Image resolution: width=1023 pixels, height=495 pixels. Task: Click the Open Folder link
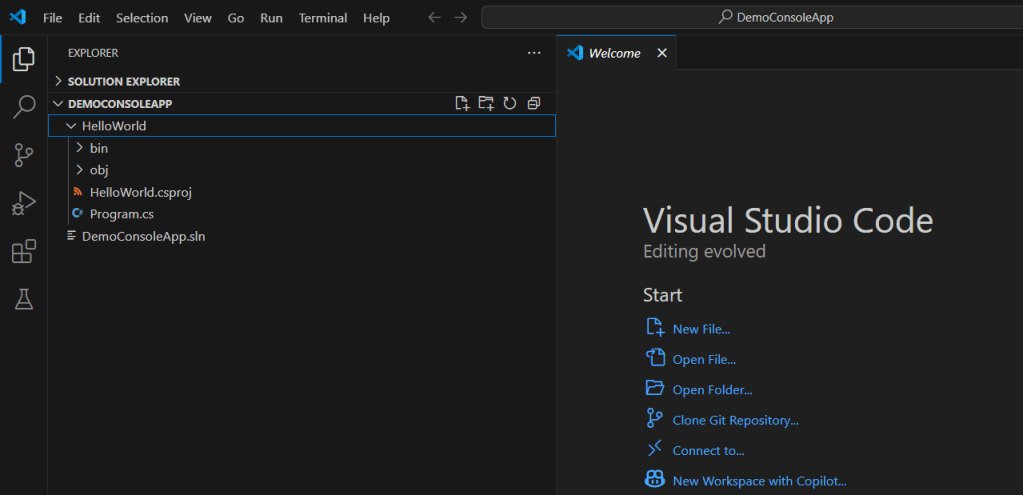point(712,390)
